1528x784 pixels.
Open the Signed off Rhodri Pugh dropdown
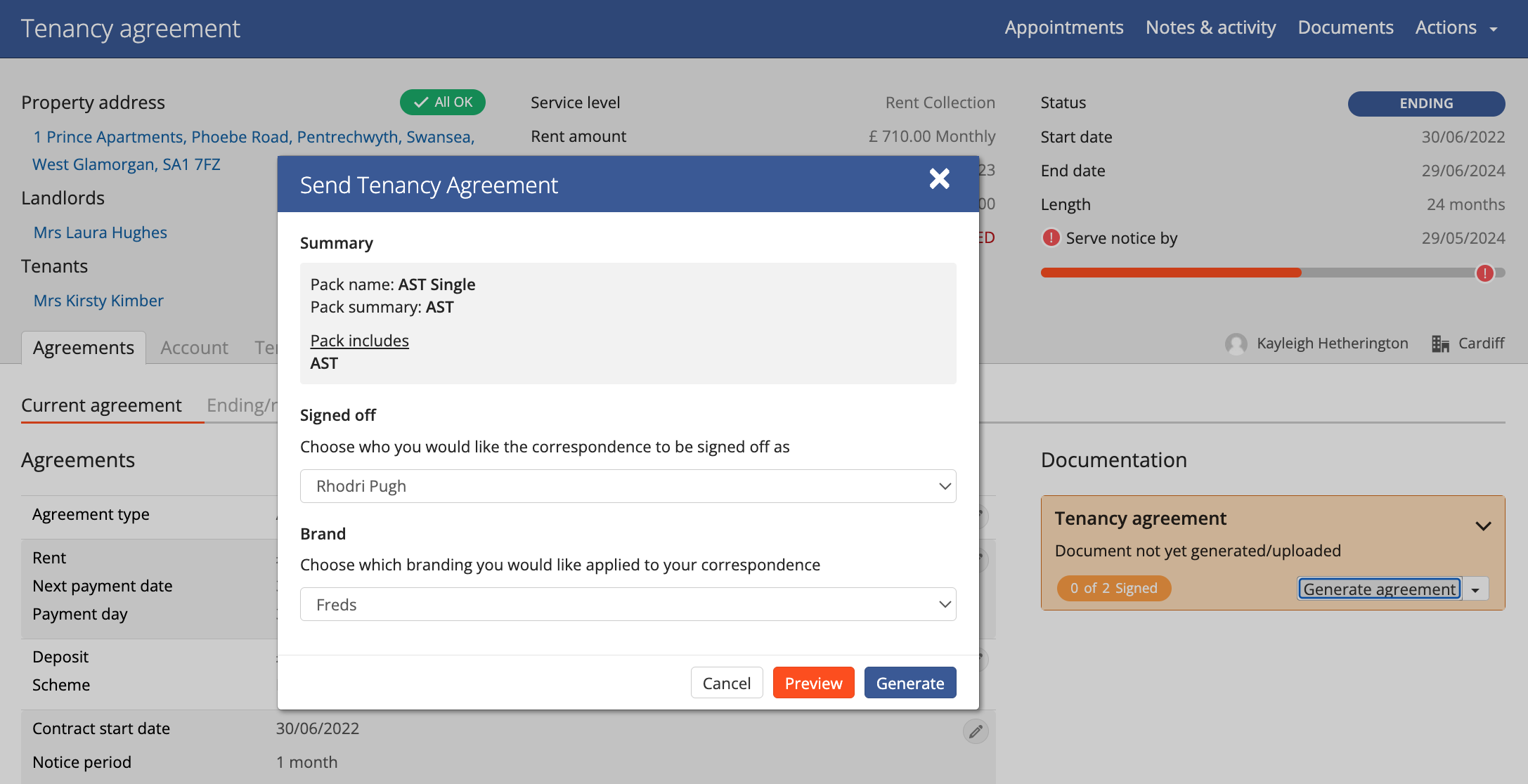(x=628, y=486)
